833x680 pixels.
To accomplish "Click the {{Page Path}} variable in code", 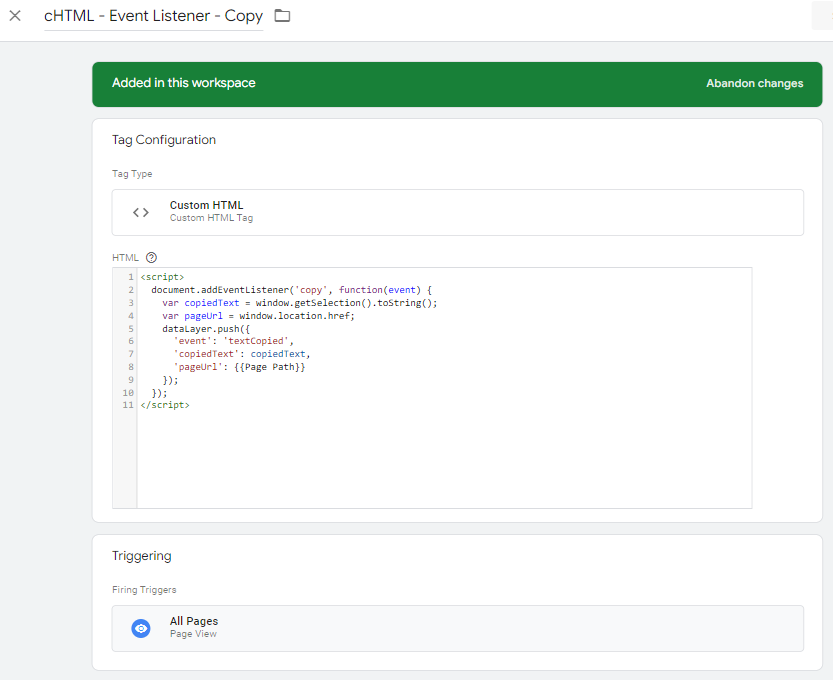I will (x=272, y=367).
